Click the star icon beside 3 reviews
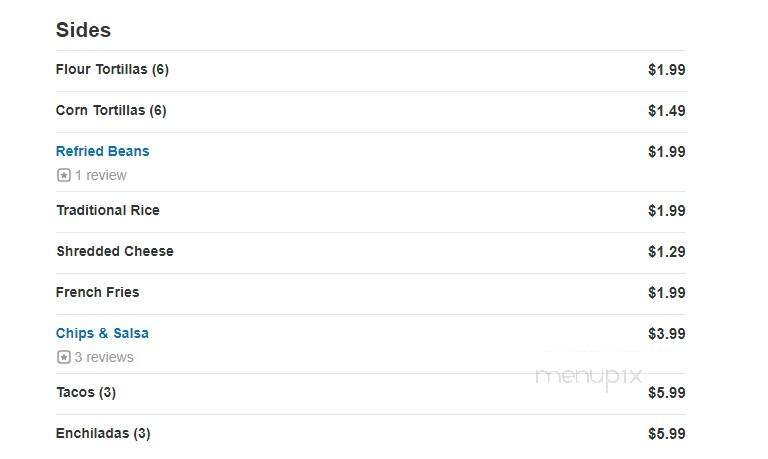 click(64, 357)
